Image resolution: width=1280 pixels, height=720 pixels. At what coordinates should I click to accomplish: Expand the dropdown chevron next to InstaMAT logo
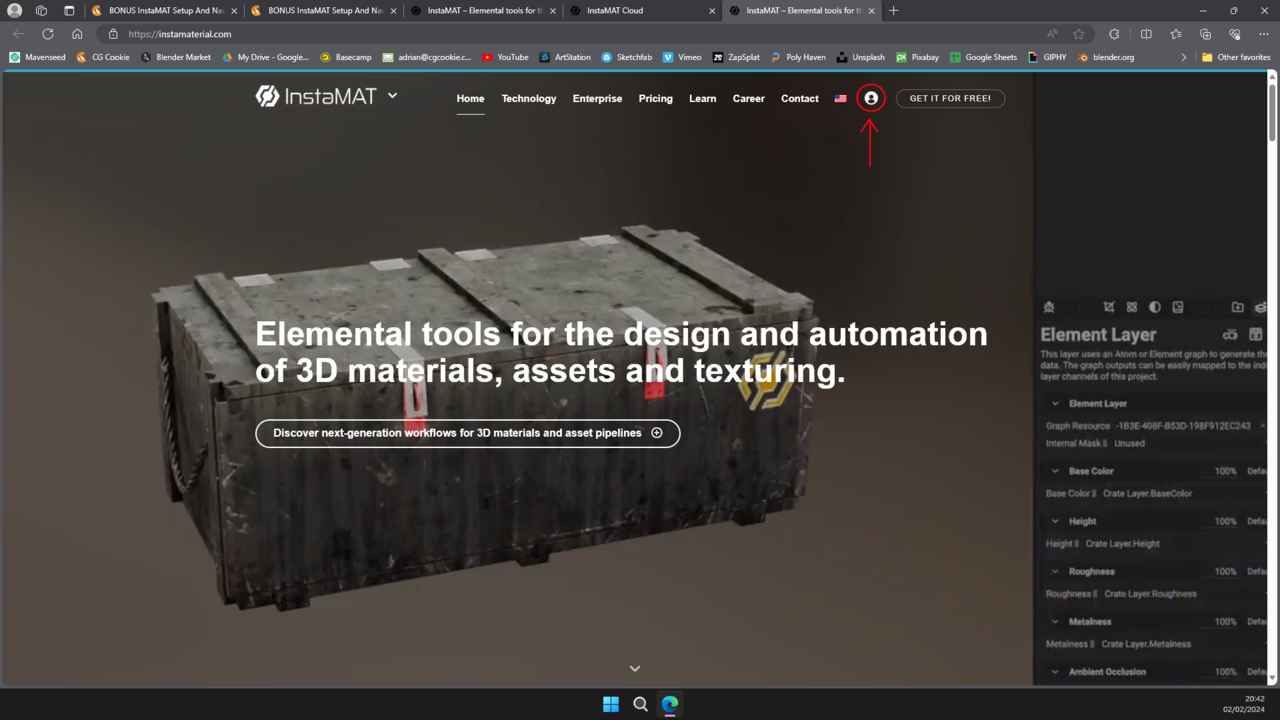(x=392, y=96)
